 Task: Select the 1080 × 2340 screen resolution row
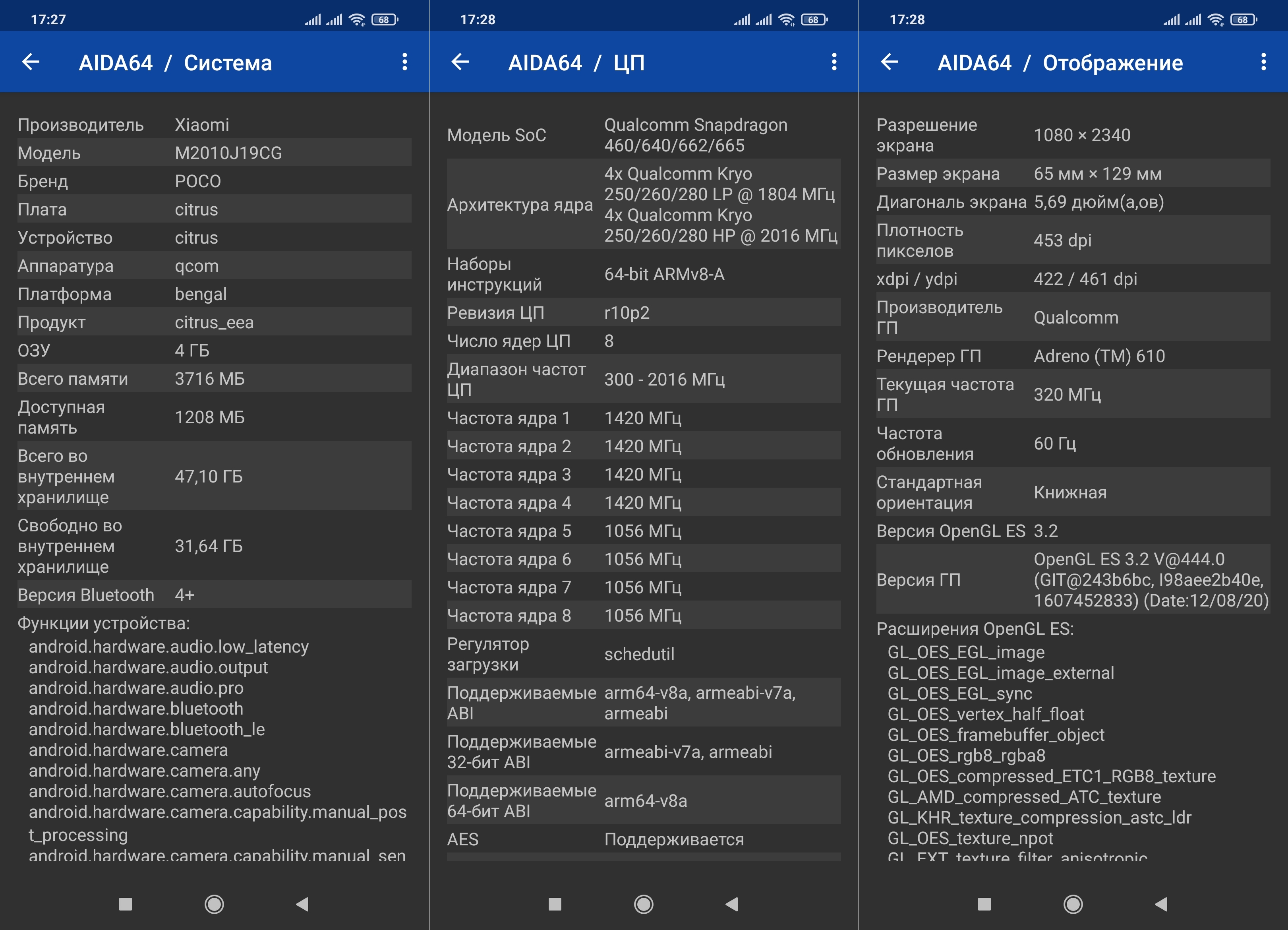point(1073,135)
